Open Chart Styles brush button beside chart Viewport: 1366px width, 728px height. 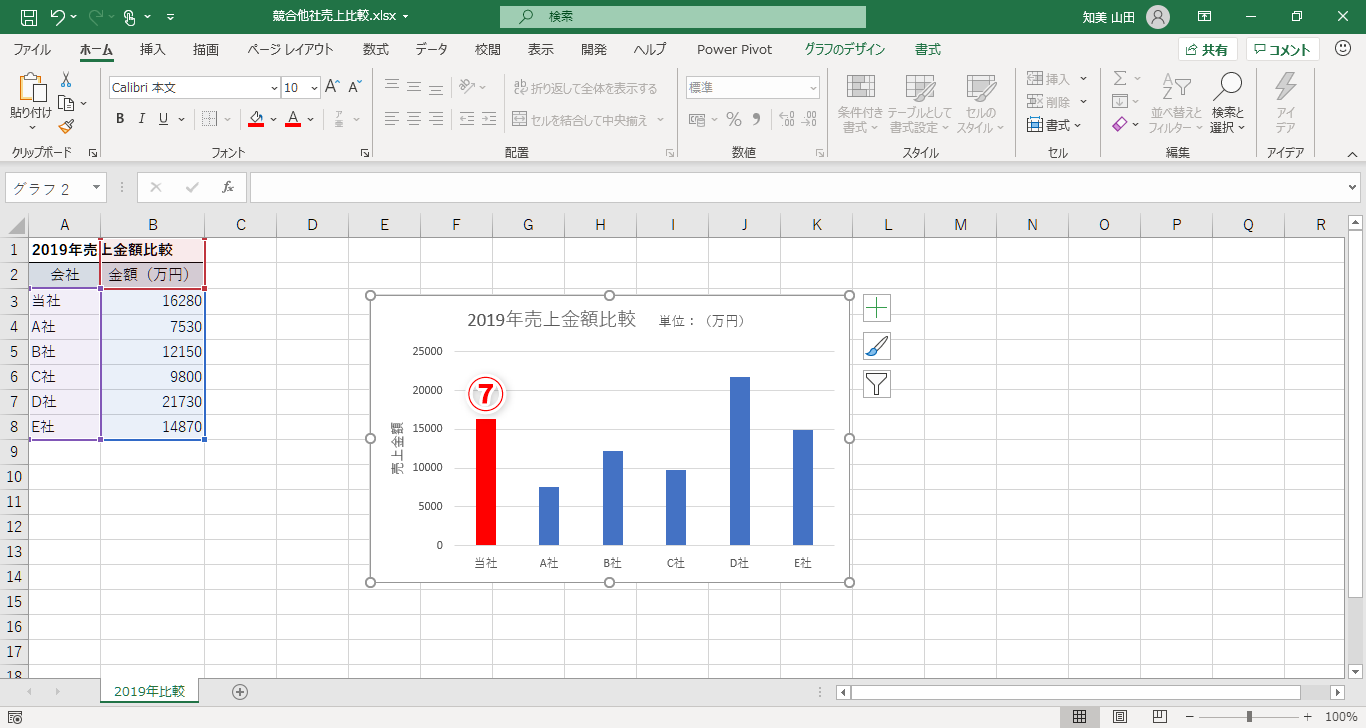point(877,346)
